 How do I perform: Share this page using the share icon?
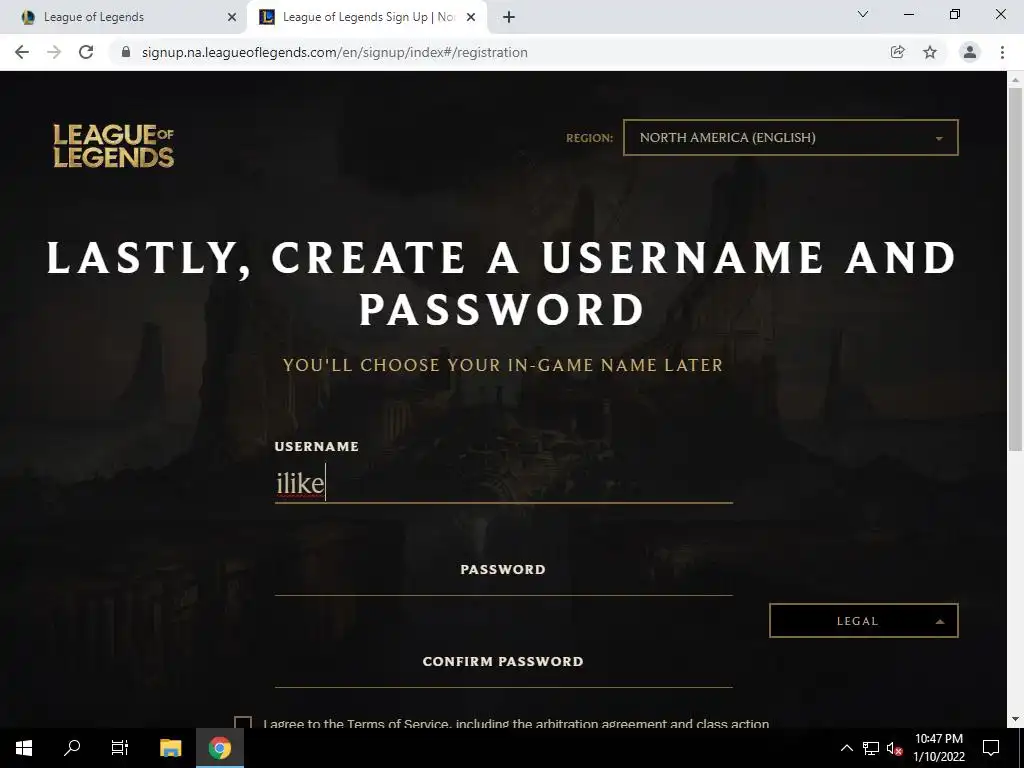pyautogui.click(x=897, y=52)
